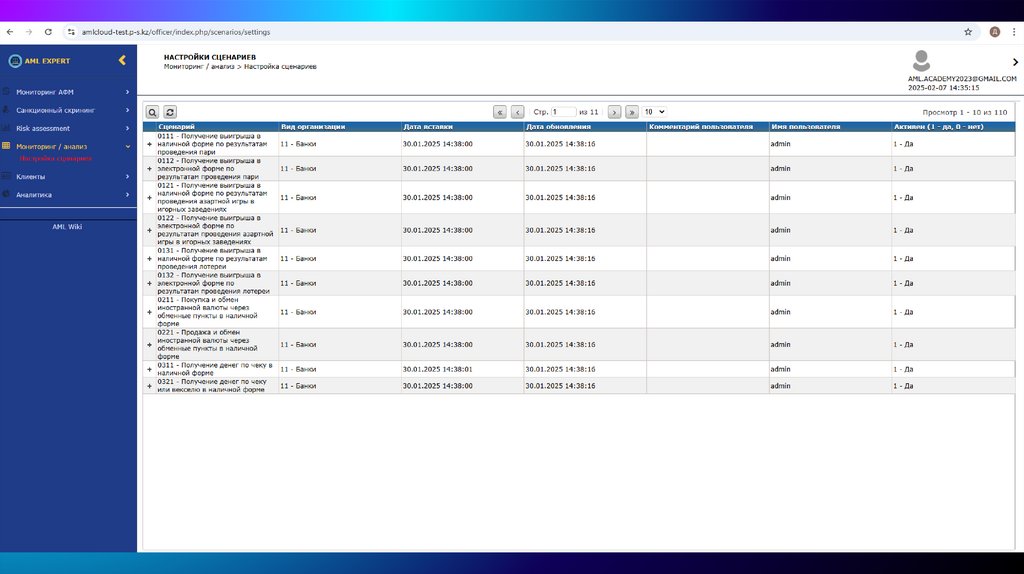Click AML.ACADEMY2023@GMAIL.COM user email
The image size is (1024, 574).
(962, 79)
